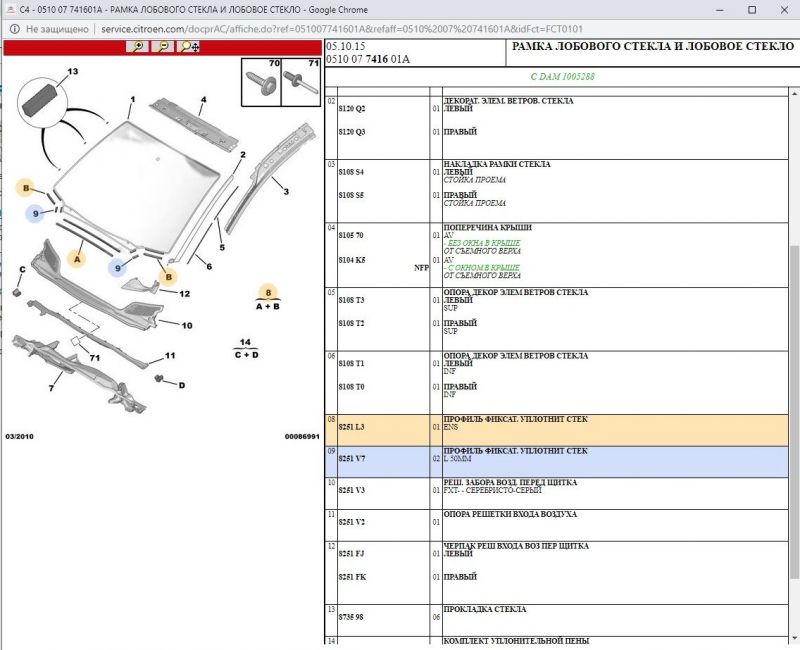Click part number 7 callout in diagram
Screen dimensions: 800x650
[52, 388]
